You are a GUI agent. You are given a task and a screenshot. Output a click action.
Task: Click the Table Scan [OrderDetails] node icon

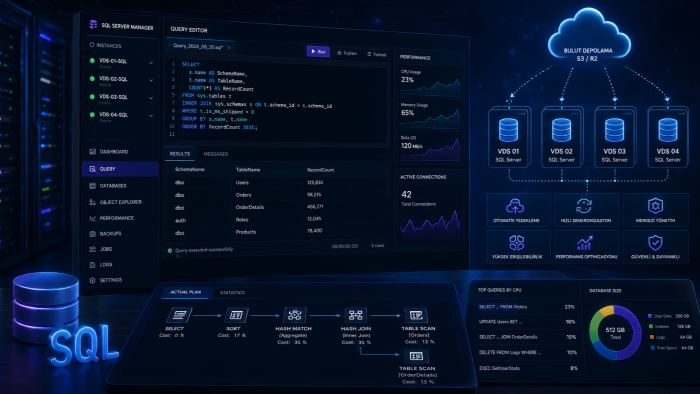click(x=416, y=356)
